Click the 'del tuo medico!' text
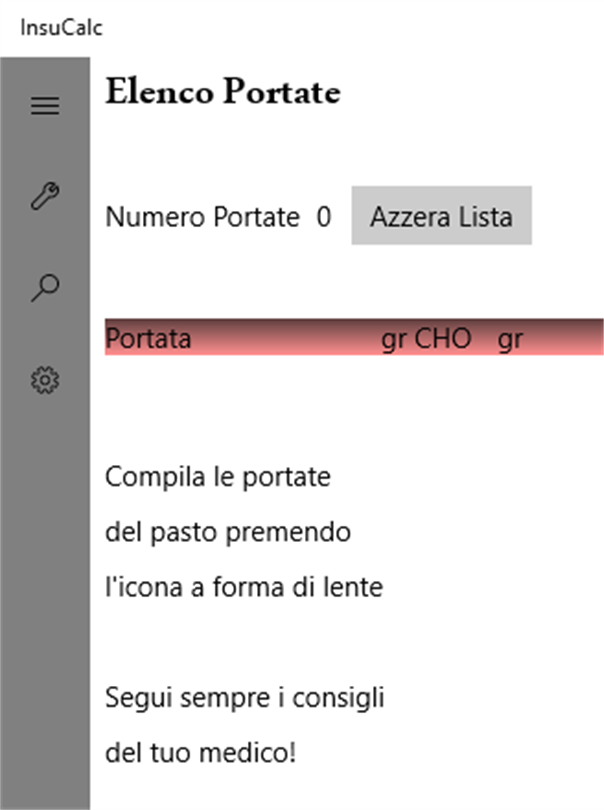This screenshot has width=604, height=810. pyautogui.click(x=200, y=752)
